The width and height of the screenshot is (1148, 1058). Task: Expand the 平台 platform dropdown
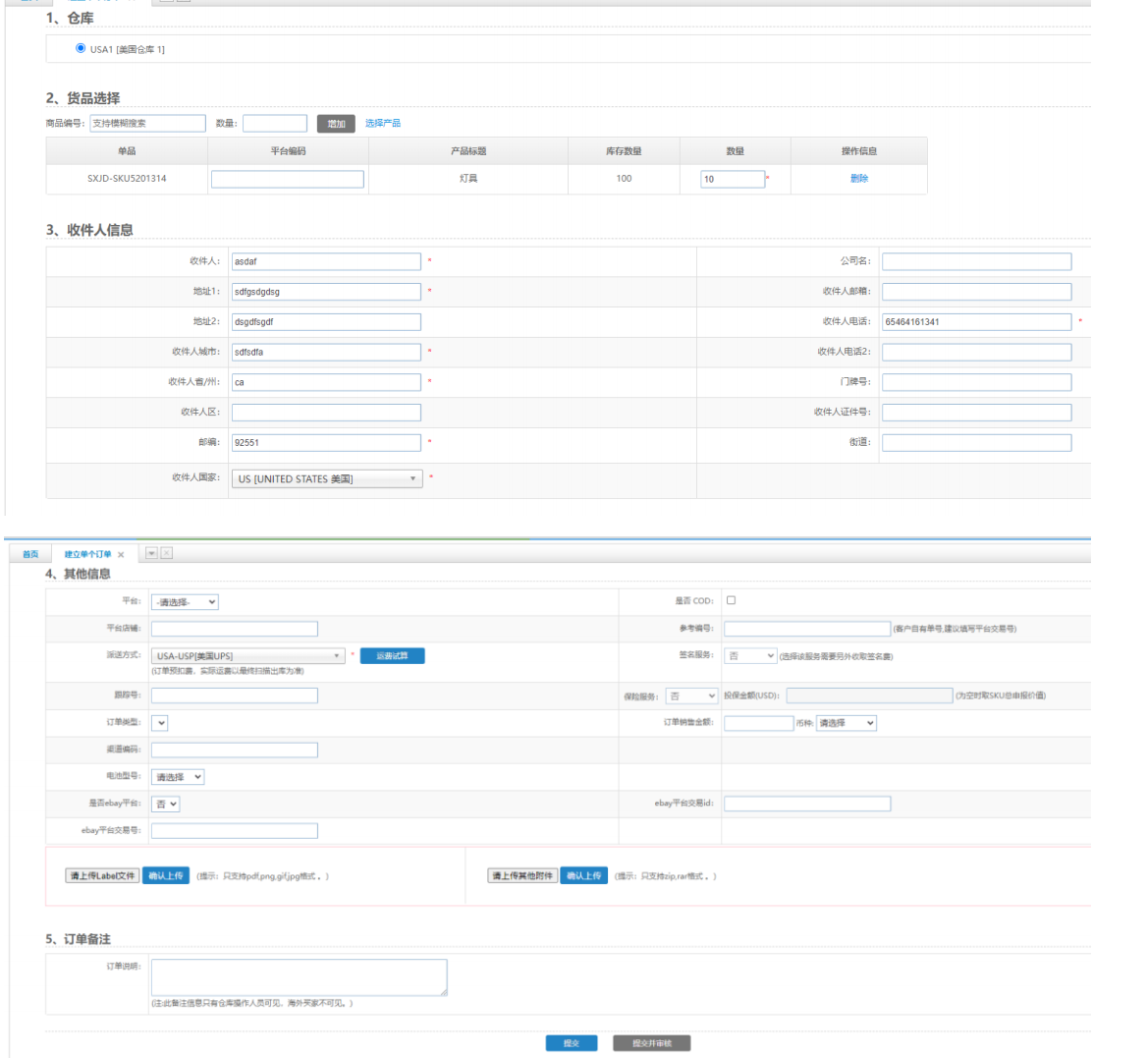pyautogui.click(x=186, y=602)
